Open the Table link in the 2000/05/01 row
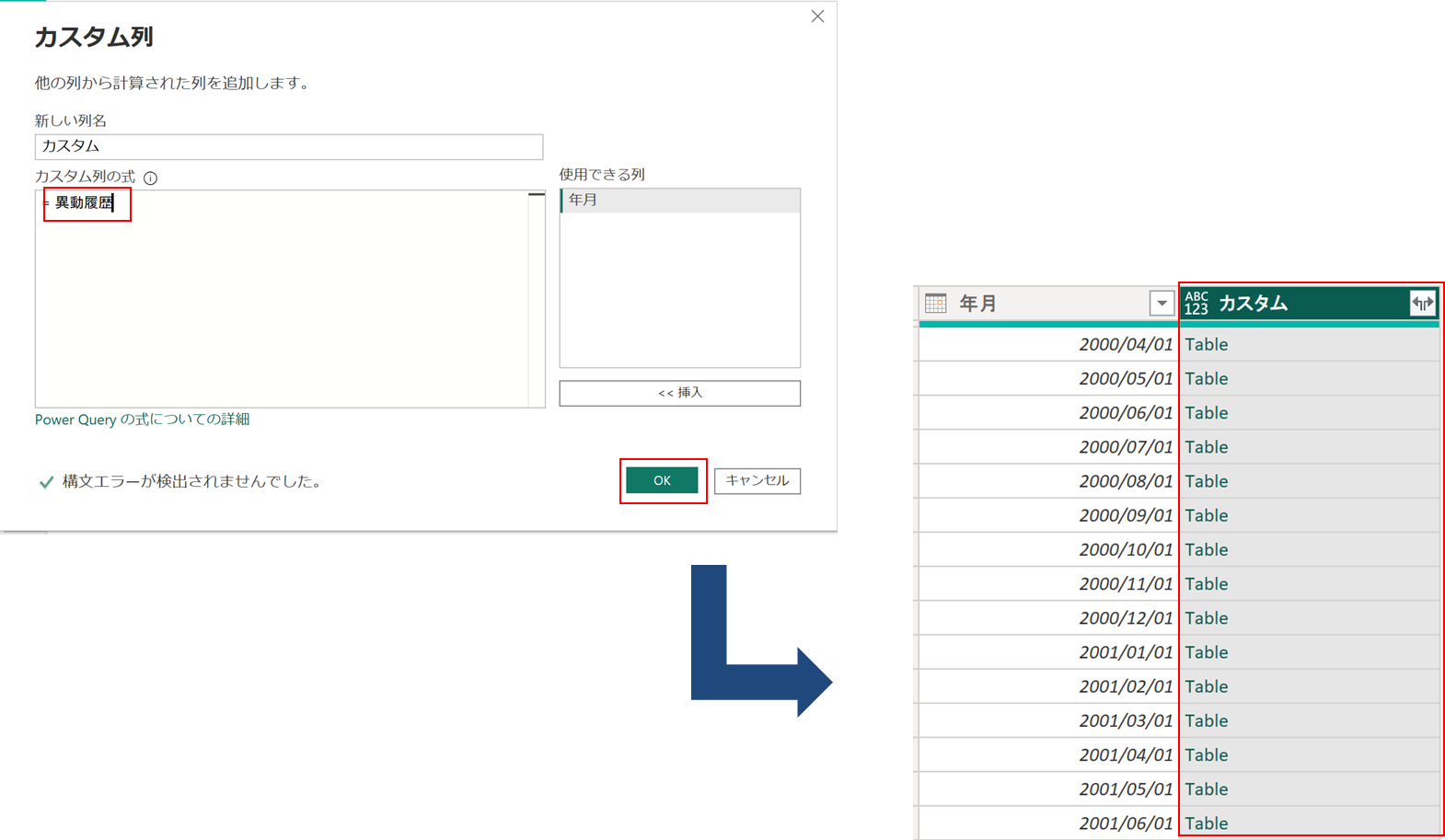 (x=1206, y=379)
